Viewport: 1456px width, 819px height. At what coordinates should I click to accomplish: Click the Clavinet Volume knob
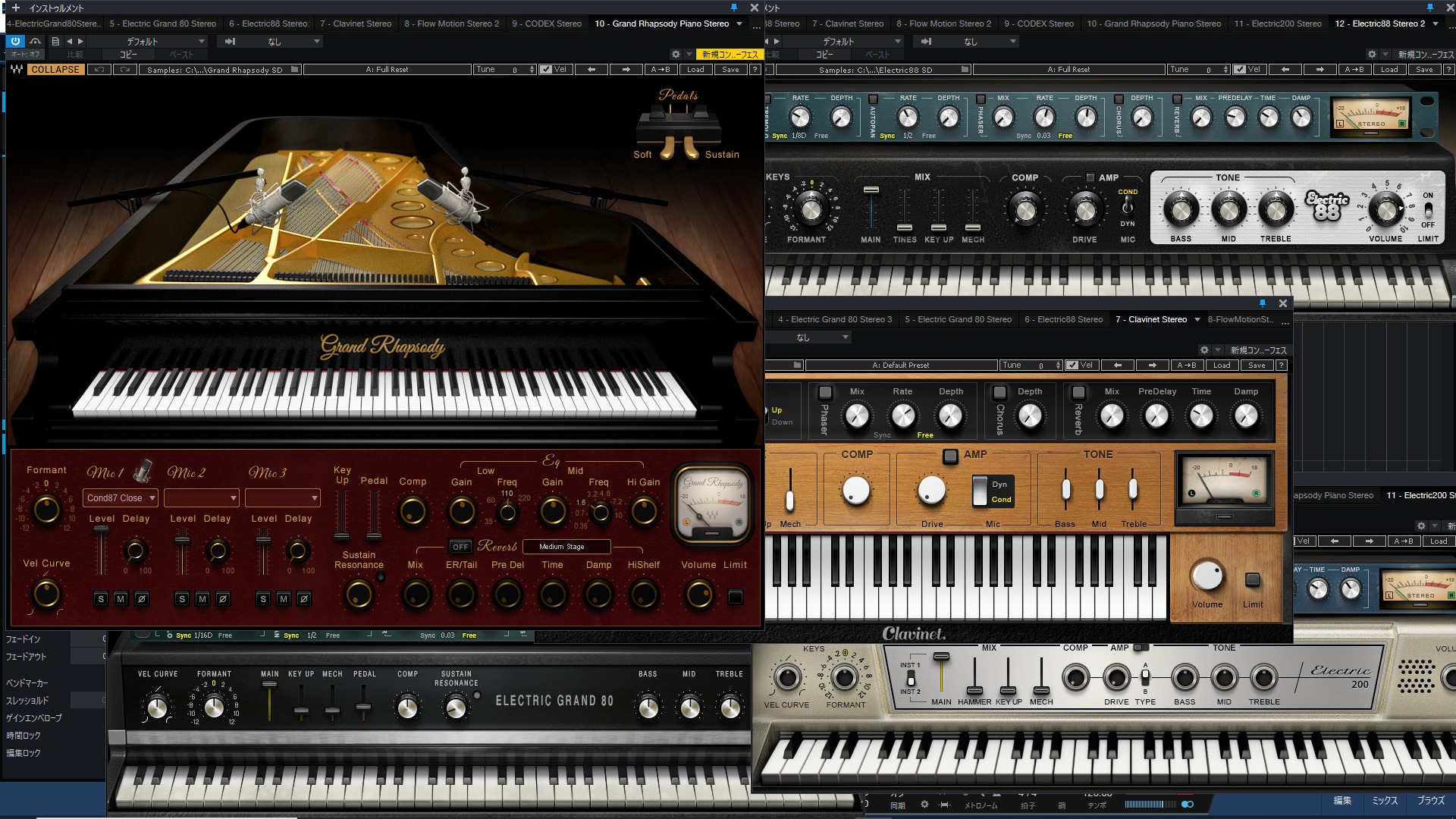[x=1207, y=576]
